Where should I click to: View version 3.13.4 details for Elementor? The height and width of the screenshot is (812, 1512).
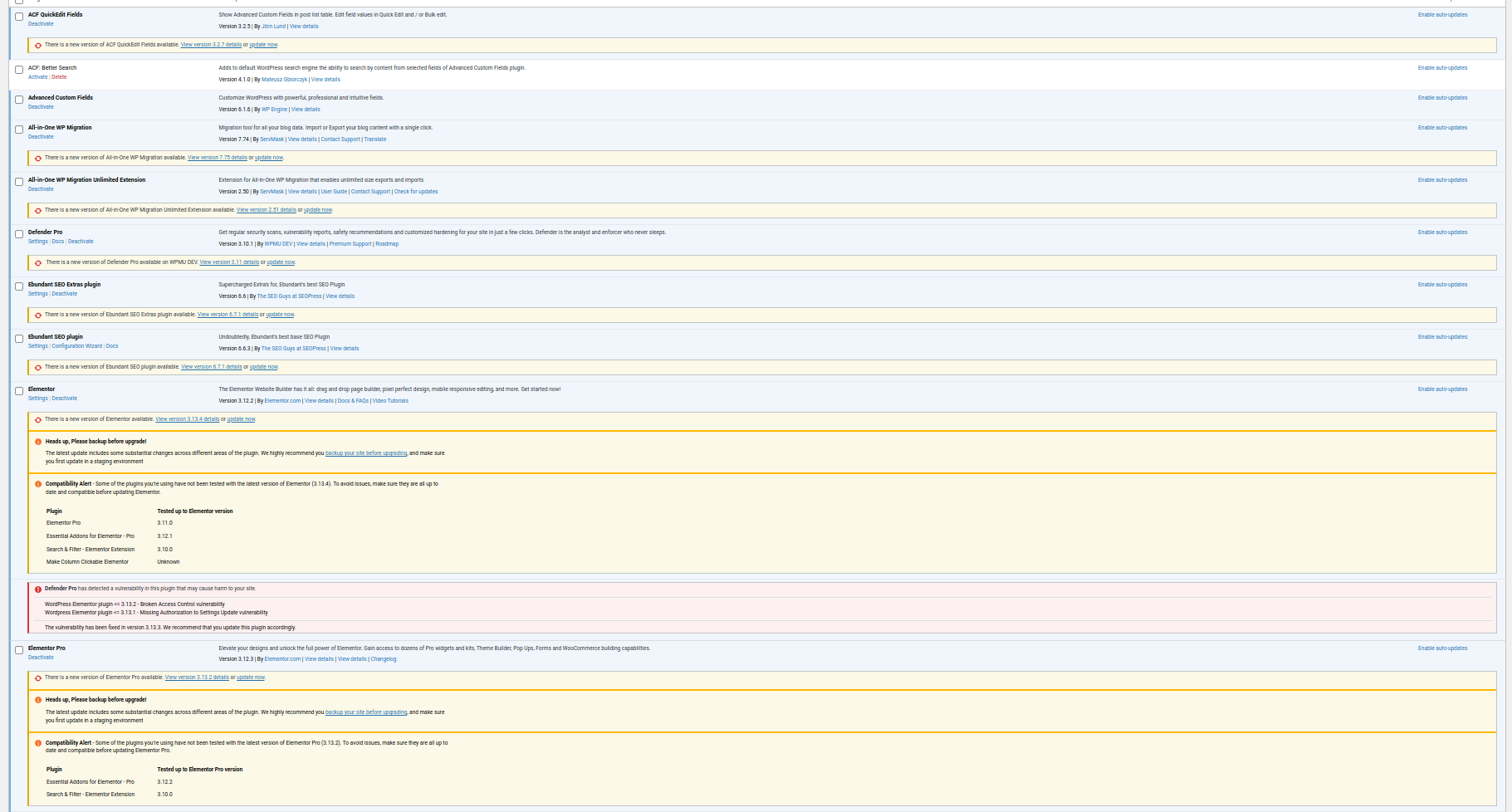point(188,419)
